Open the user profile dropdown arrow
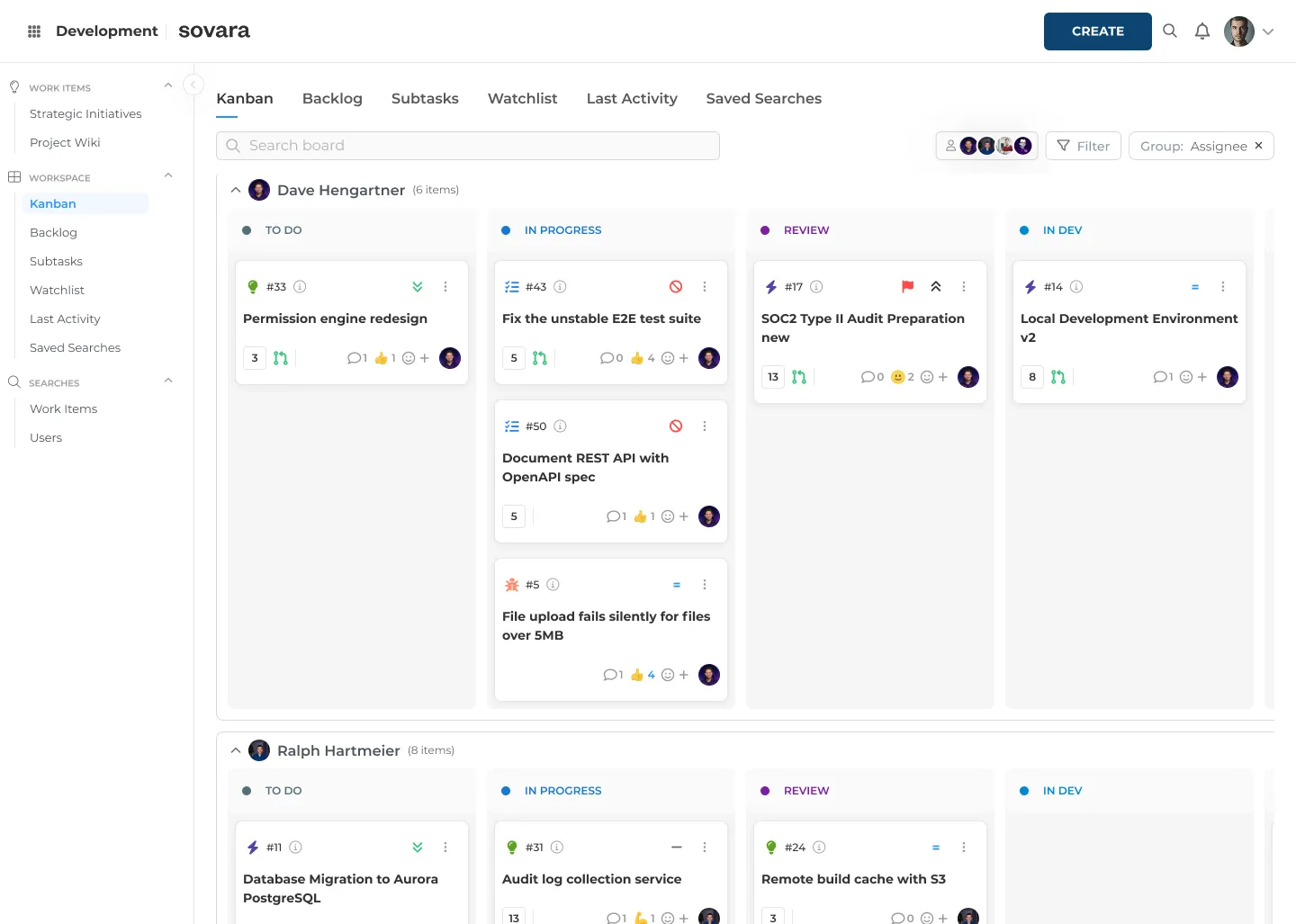 click(x=1268, y=31)
